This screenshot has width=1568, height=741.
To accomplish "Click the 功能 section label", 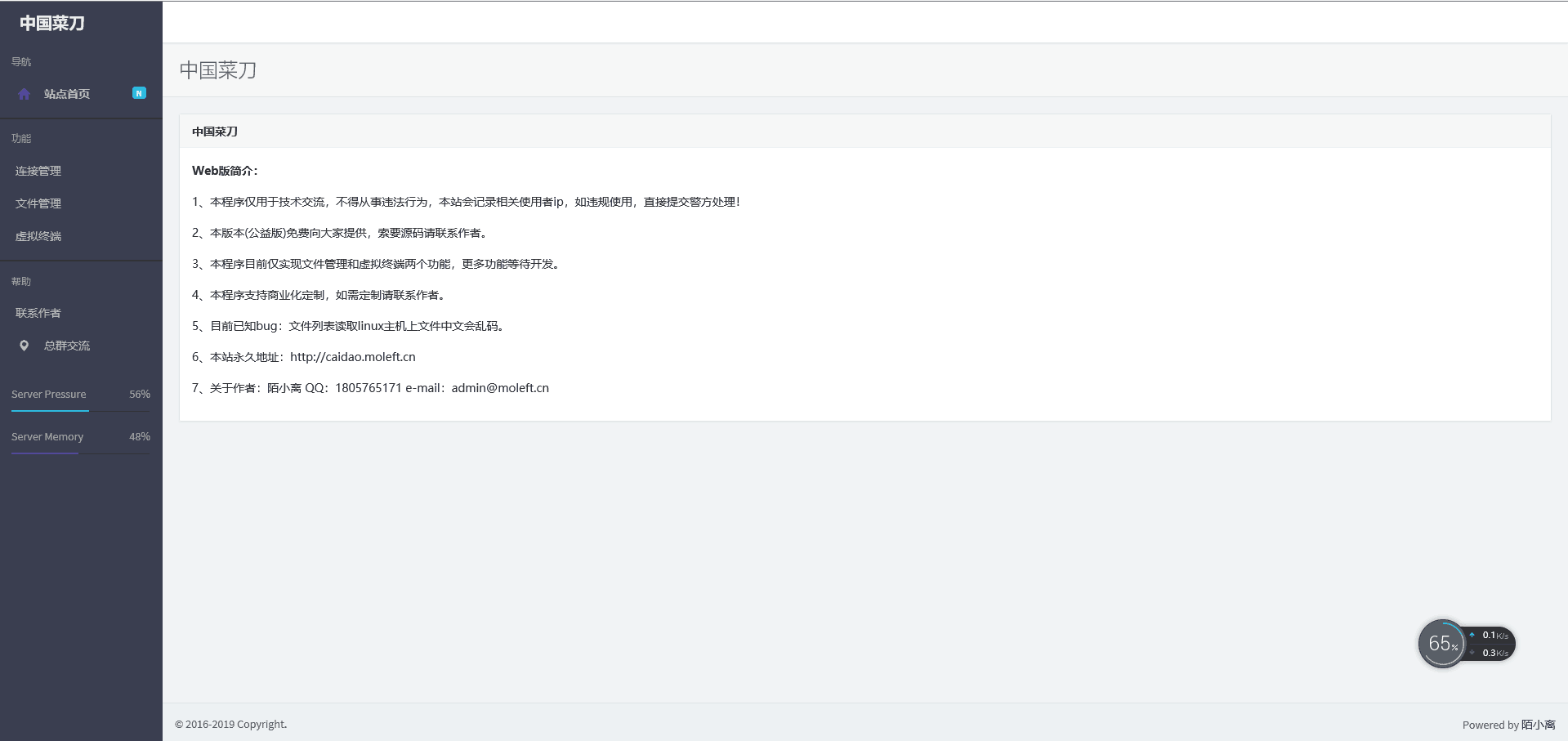I will (x=21, y=138).
